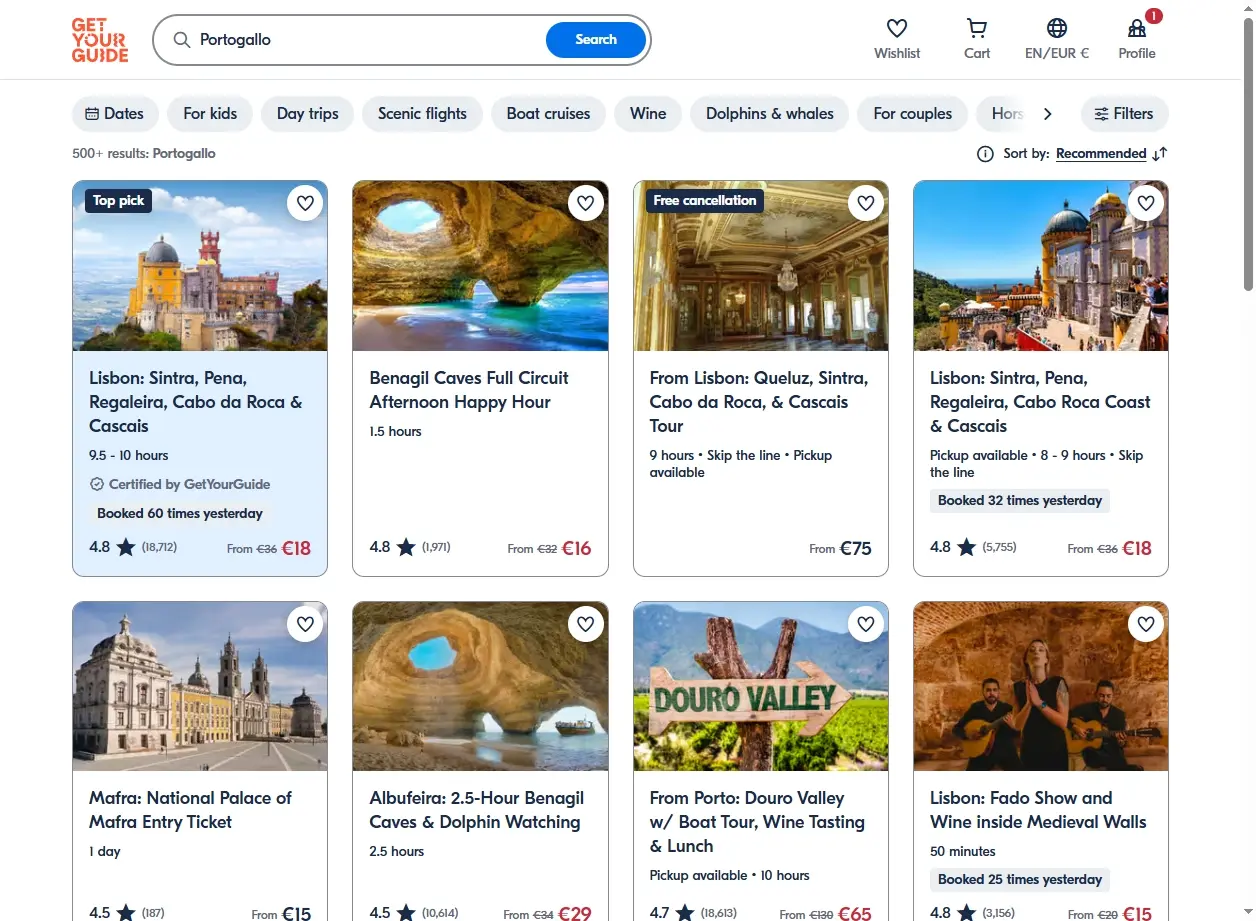The width and height of the screenshot is (1256, 921).
Task: Click 'Booked 25 times yesterday' badge
Action: (x=1020, y=879)
